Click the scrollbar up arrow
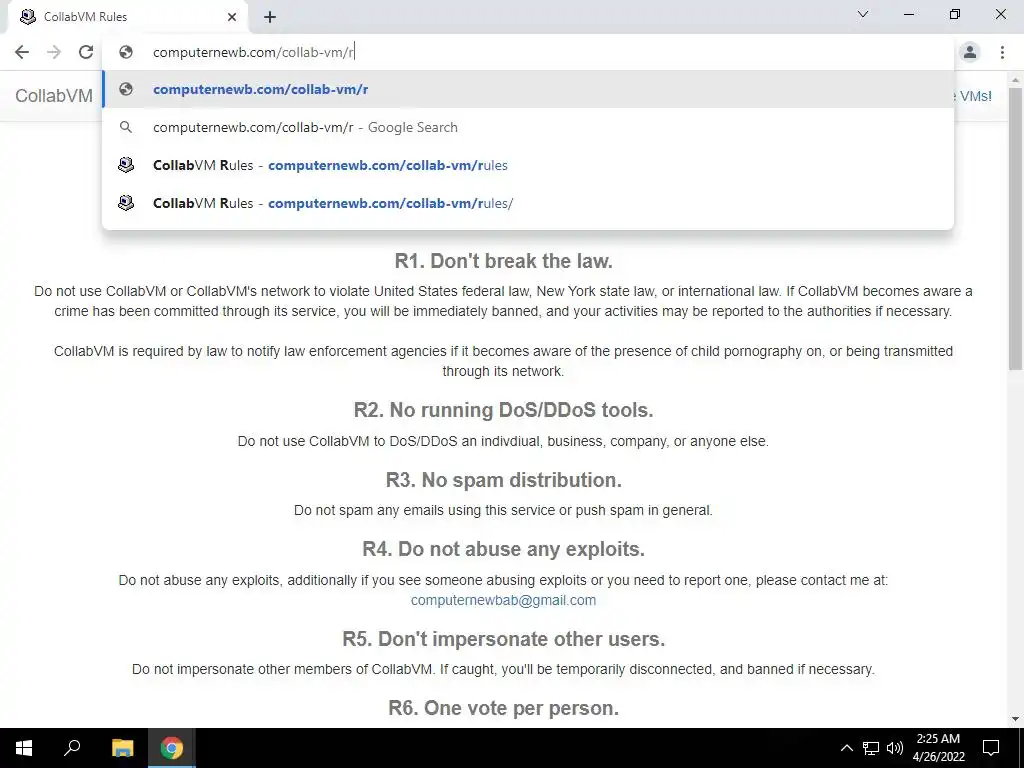Viewport: 1024px width, 768px height. click(1015, 79)
